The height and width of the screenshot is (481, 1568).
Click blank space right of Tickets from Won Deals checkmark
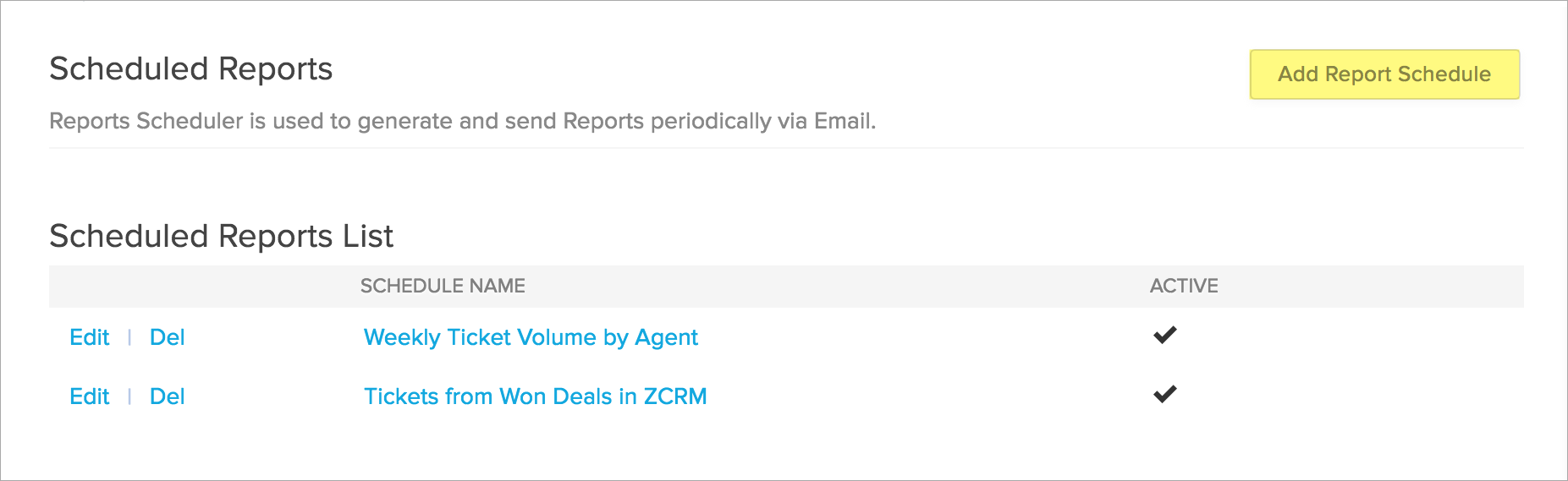[x=1354, y=396]
